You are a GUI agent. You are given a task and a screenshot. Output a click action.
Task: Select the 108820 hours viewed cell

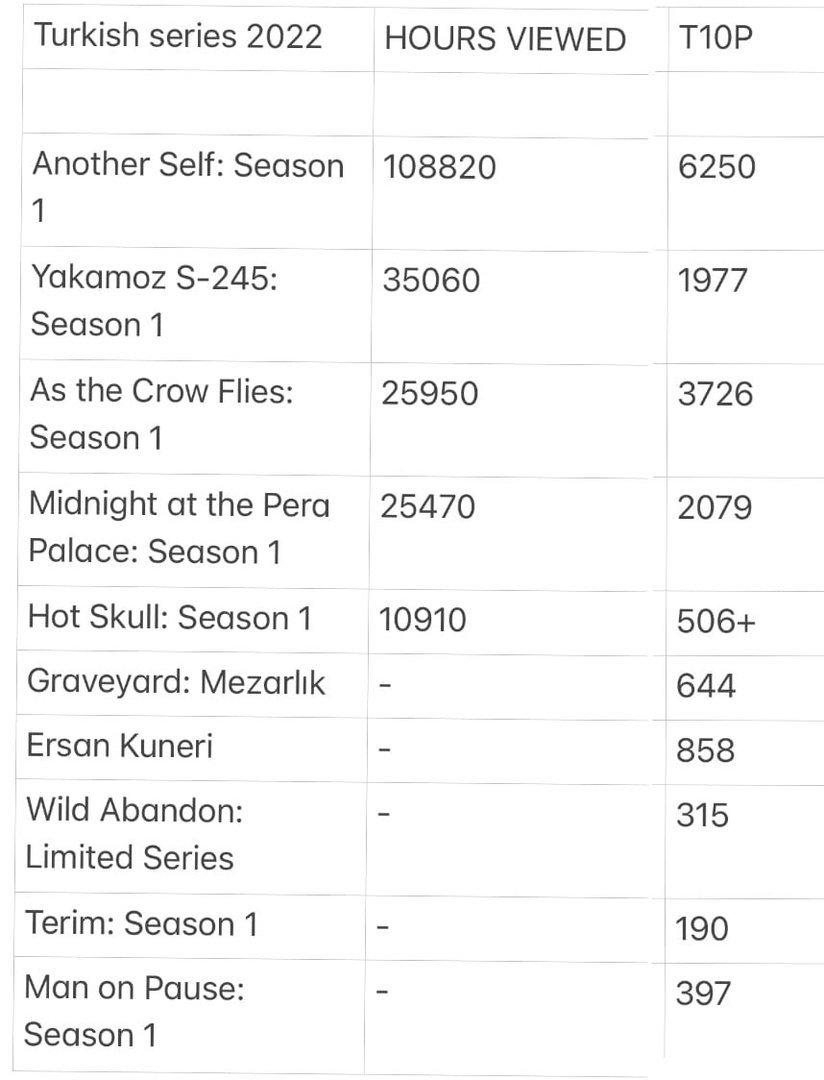(x=439, y=167)
